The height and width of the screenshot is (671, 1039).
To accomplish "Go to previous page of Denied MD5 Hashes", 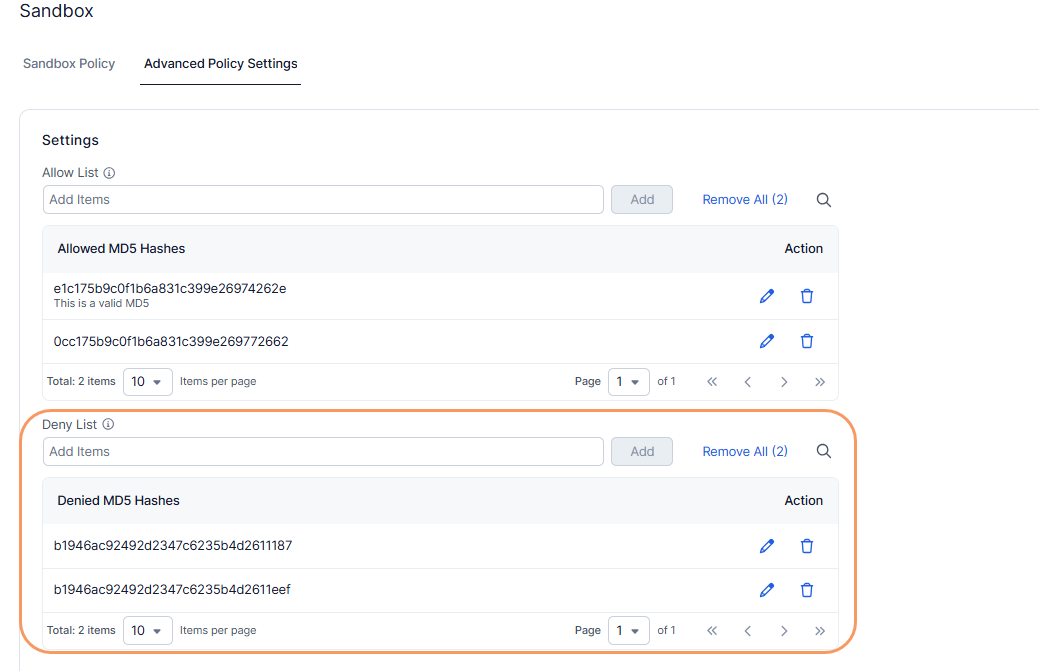I will click(x=747, y=631).
